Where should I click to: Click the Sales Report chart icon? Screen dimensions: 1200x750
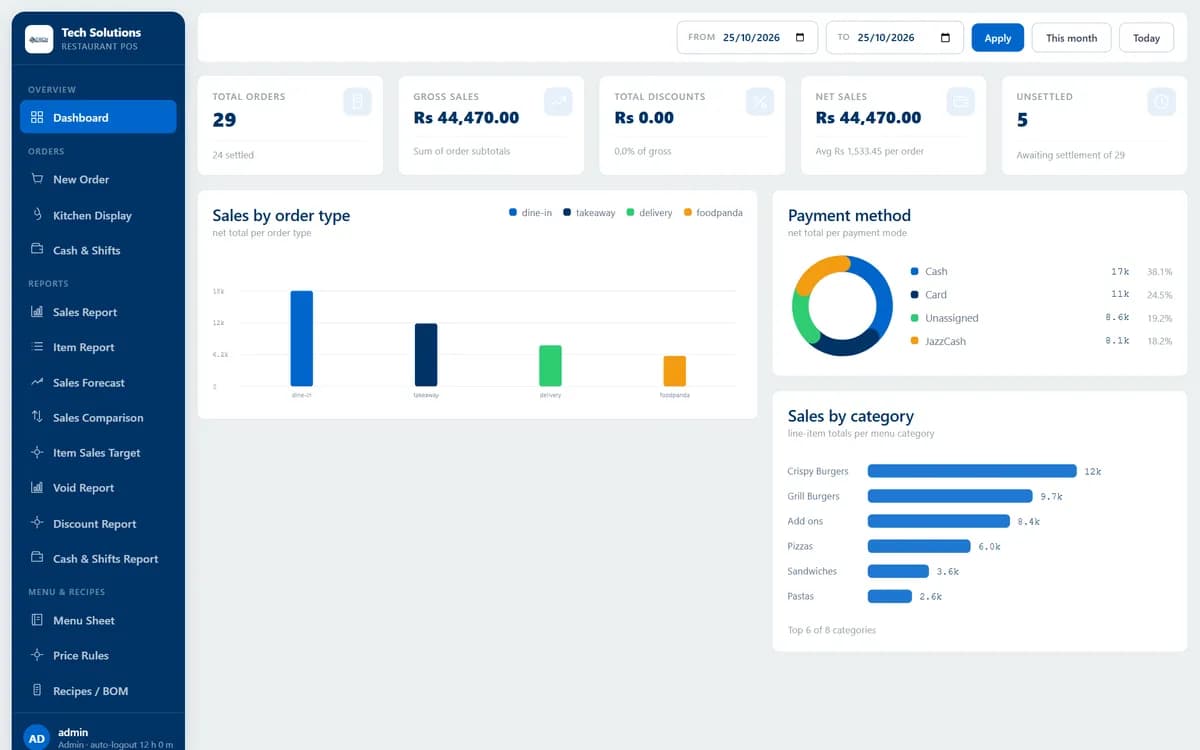37,312
